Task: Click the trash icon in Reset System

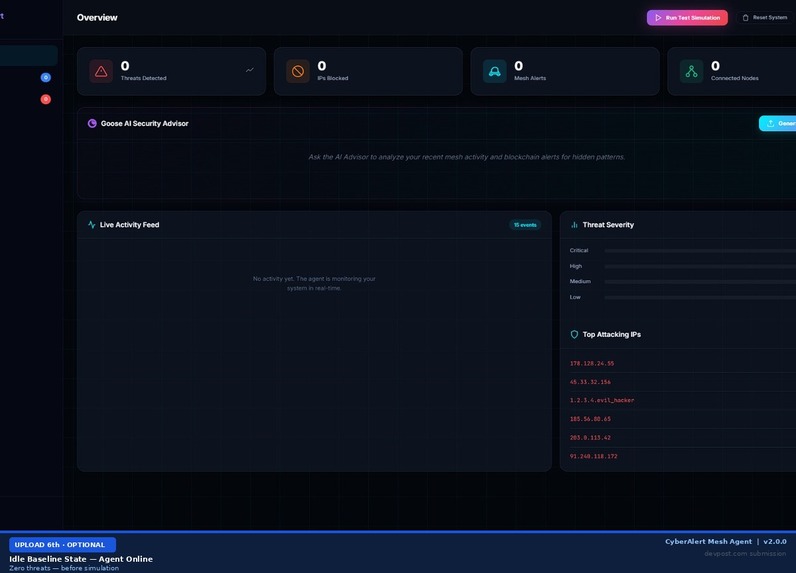Action: tap(745, 18)
